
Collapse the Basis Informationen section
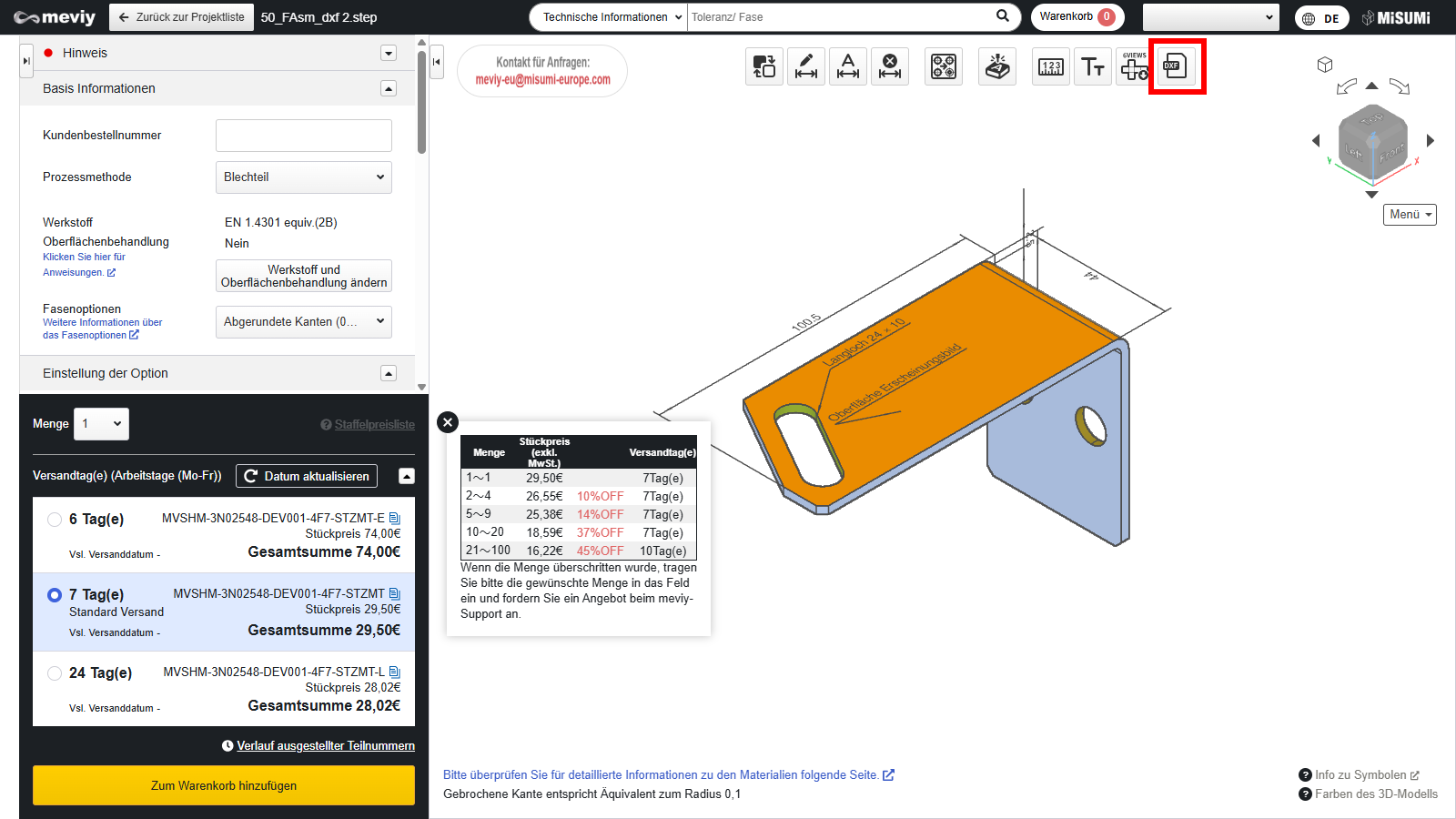pos(389,88)
